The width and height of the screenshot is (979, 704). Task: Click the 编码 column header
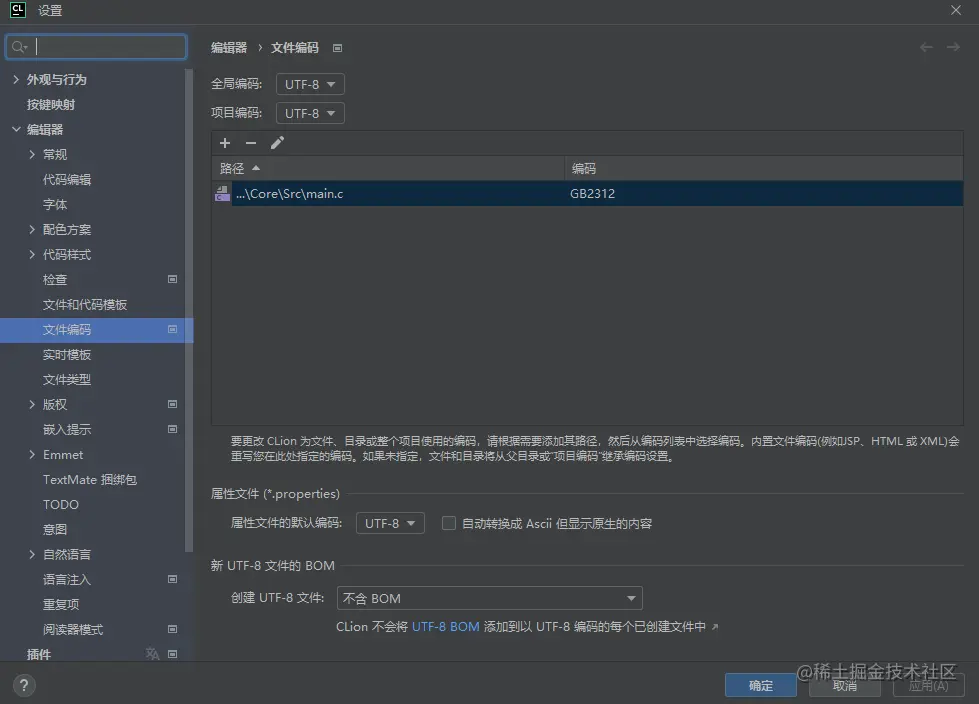click(764, 169)
